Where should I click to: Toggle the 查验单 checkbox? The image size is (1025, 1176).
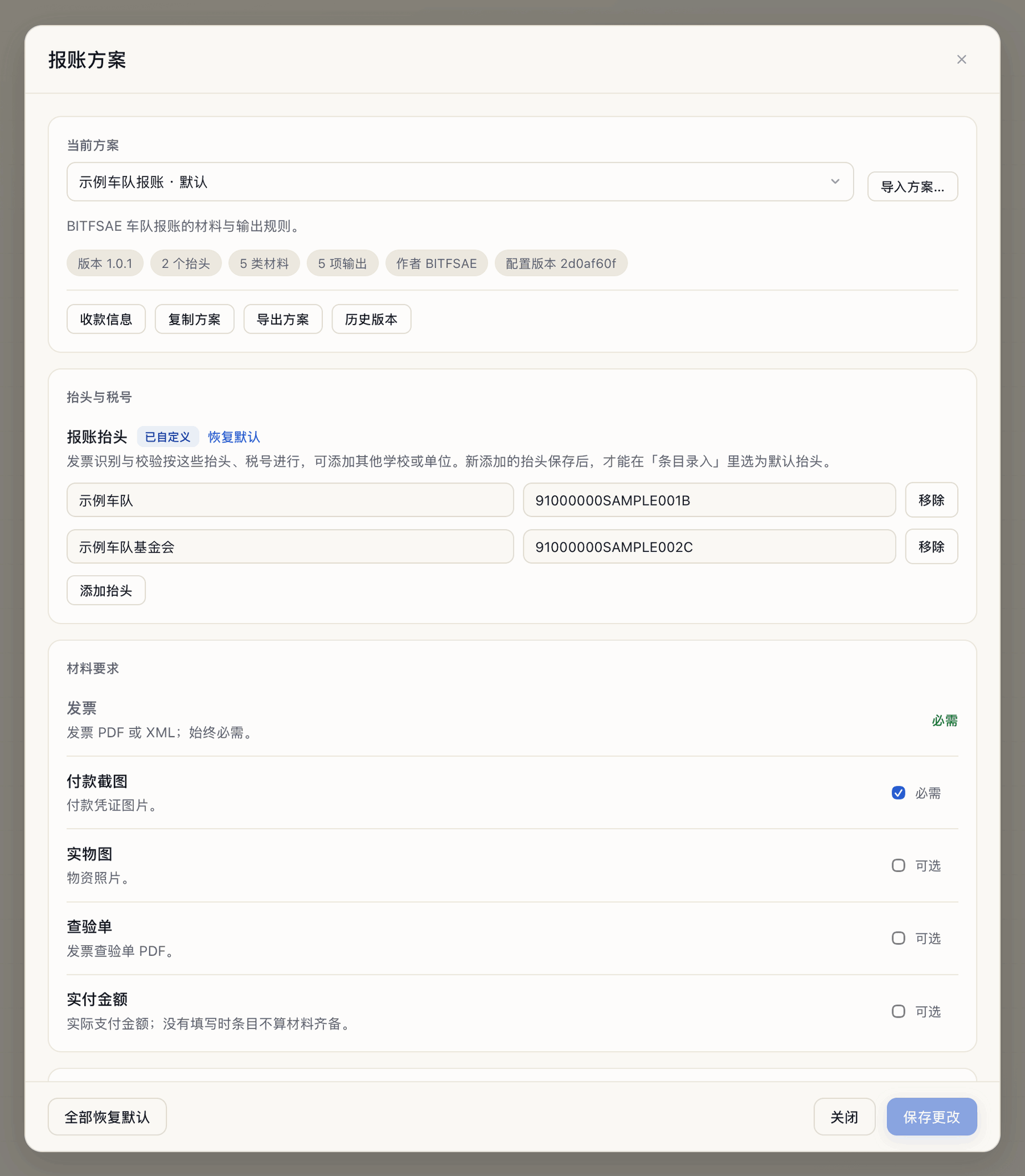898,938
